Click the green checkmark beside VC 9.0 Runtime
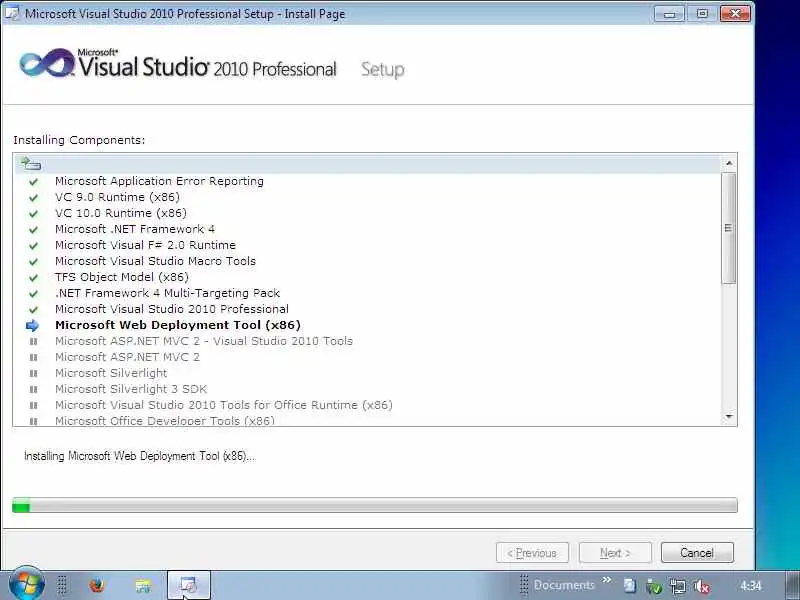This screenshot has width=800, height=600. point(33,197)
